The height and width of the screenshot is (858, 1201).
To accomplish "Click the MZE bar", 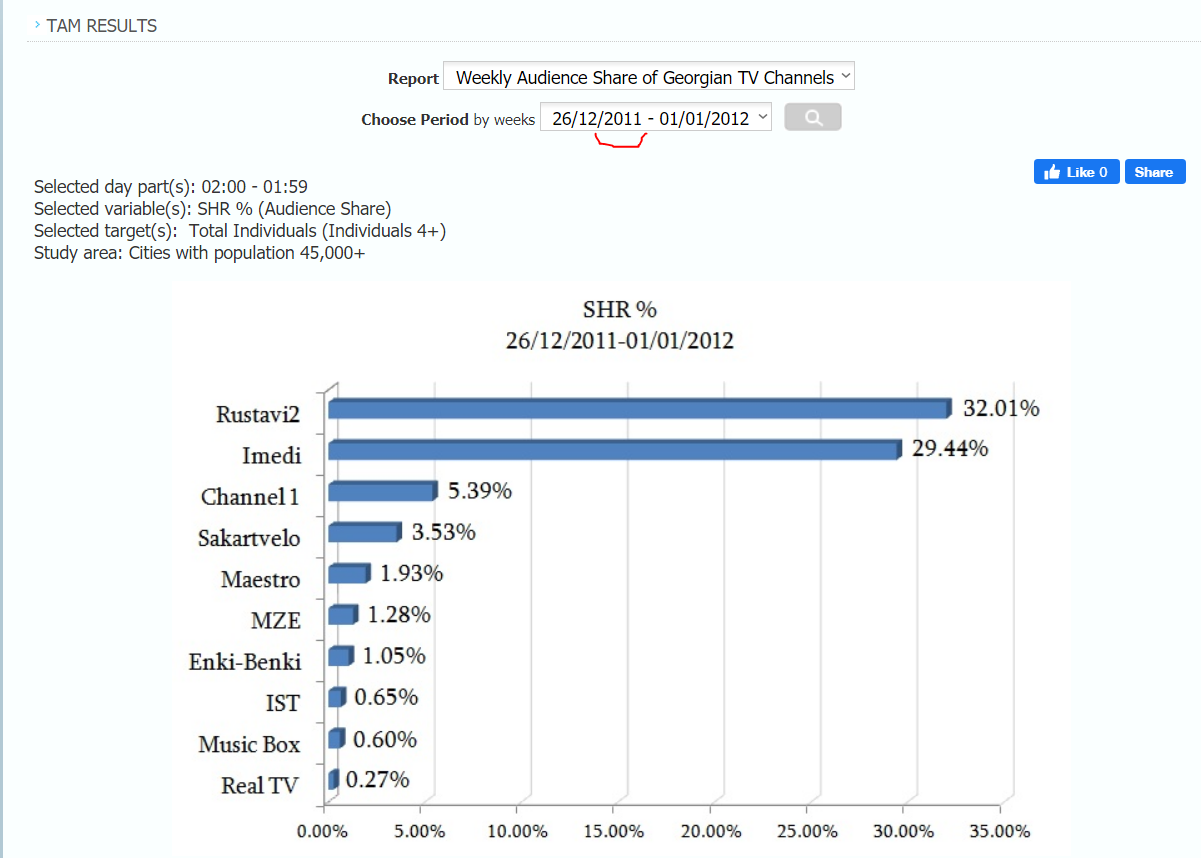I will tap(343, 614).
